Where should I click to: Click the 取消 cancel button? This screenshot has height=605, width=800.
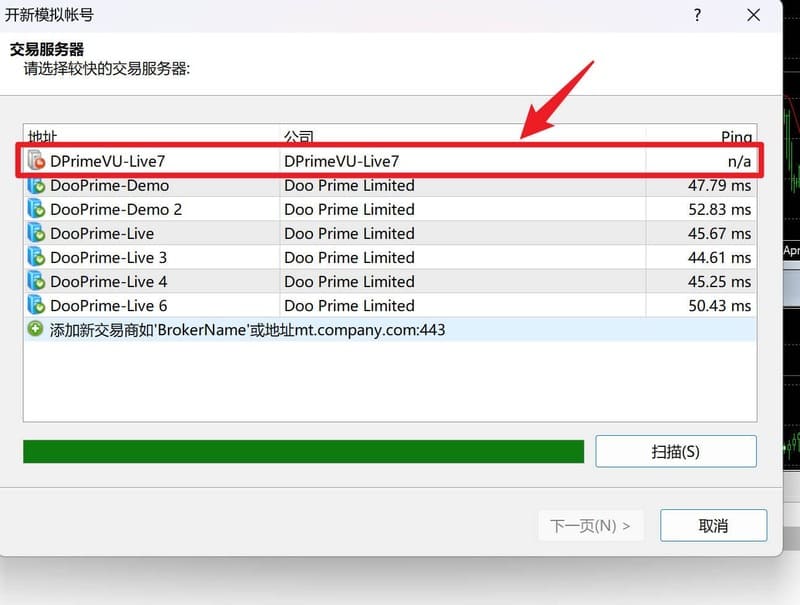pyautogui.click(x=713, y=525)
